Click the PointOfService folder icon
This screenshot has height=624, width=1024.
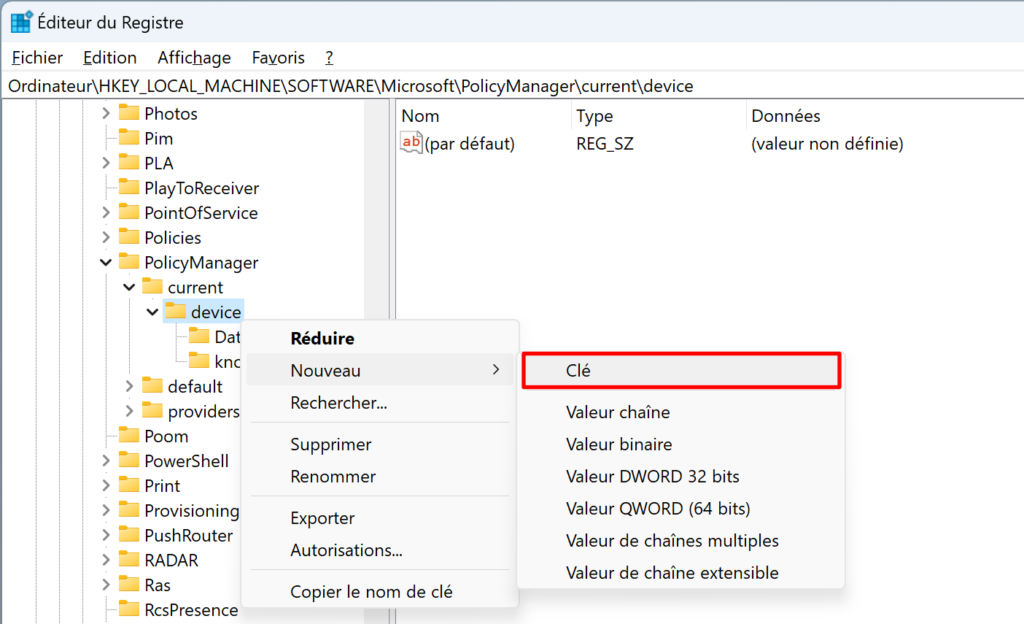[129, 212]
